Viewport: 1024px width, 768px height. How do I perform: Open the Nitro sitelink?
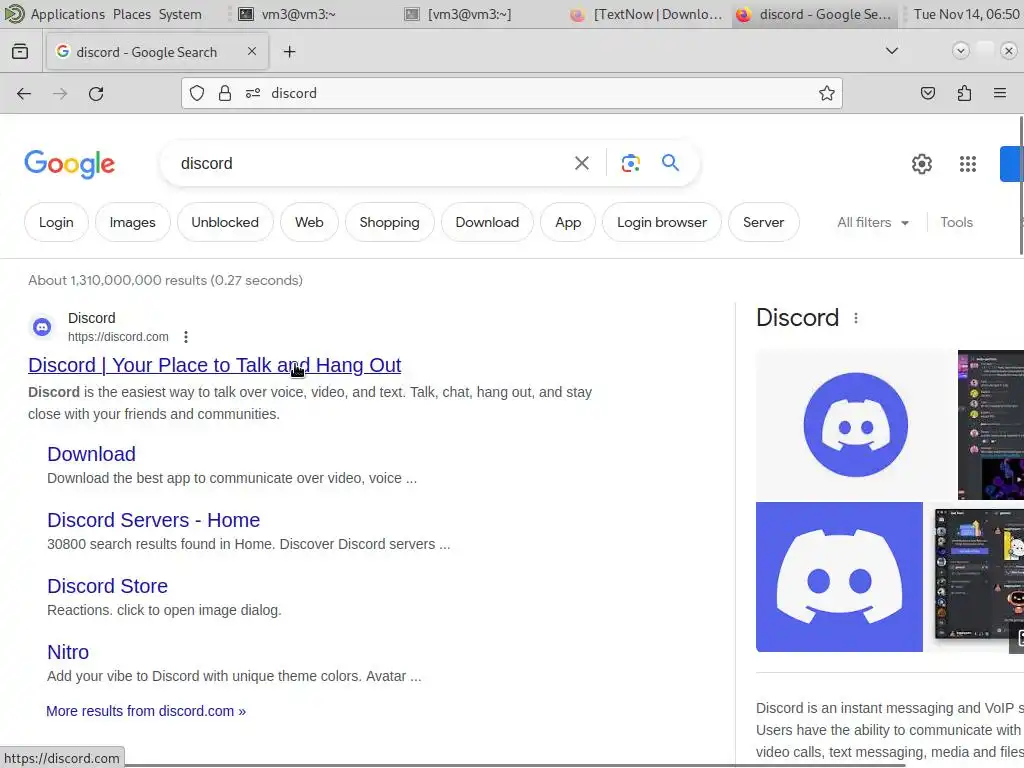[x=68, y=652]
